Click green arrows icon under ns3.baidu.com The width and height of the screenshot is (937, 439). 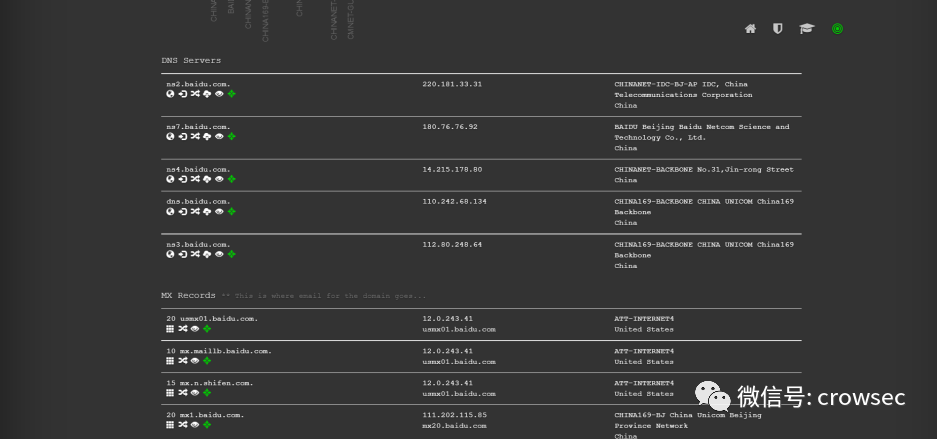(x=231, y=254)
